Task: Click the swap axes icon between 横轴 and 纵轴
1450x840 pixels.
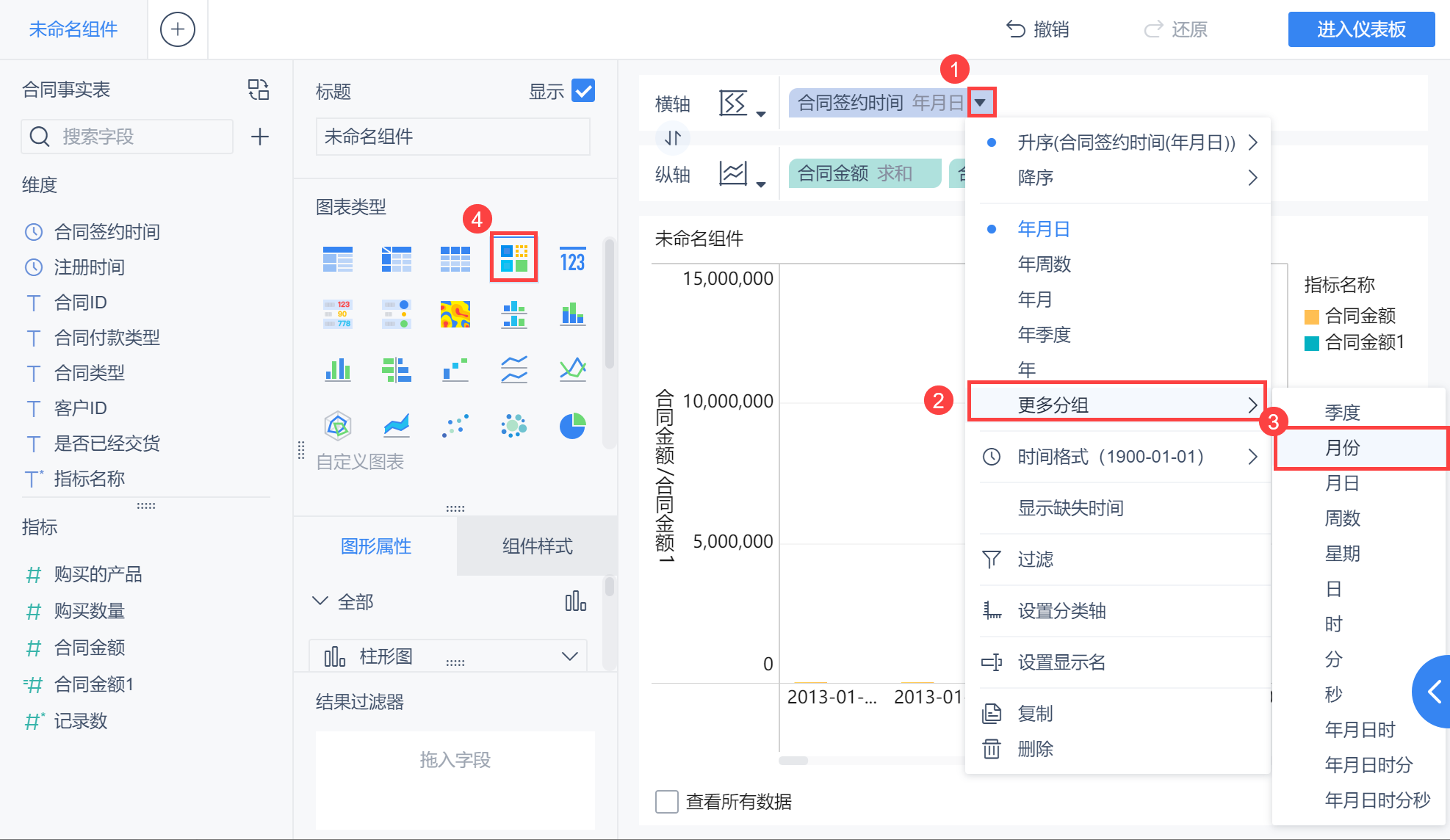Action: [673, 137]
